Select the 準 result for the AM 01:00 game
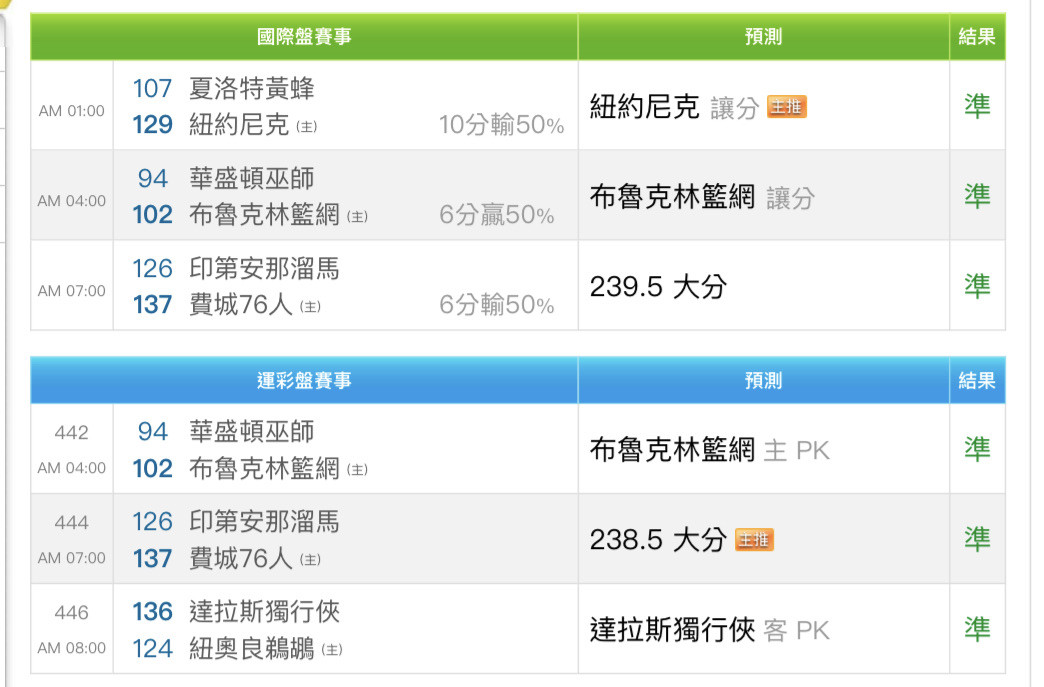This screenshot has width=1044, height=687. click(x=977, y=106)
